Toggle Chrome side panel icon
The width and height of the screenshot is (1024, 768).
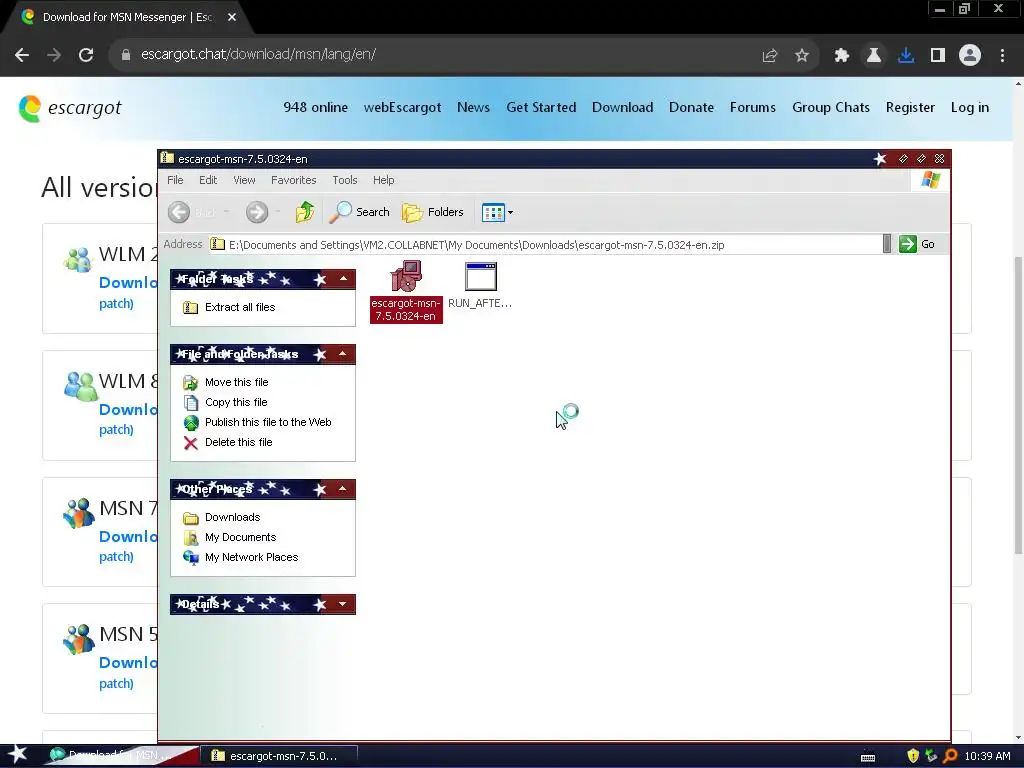click(x=938, y=56)
